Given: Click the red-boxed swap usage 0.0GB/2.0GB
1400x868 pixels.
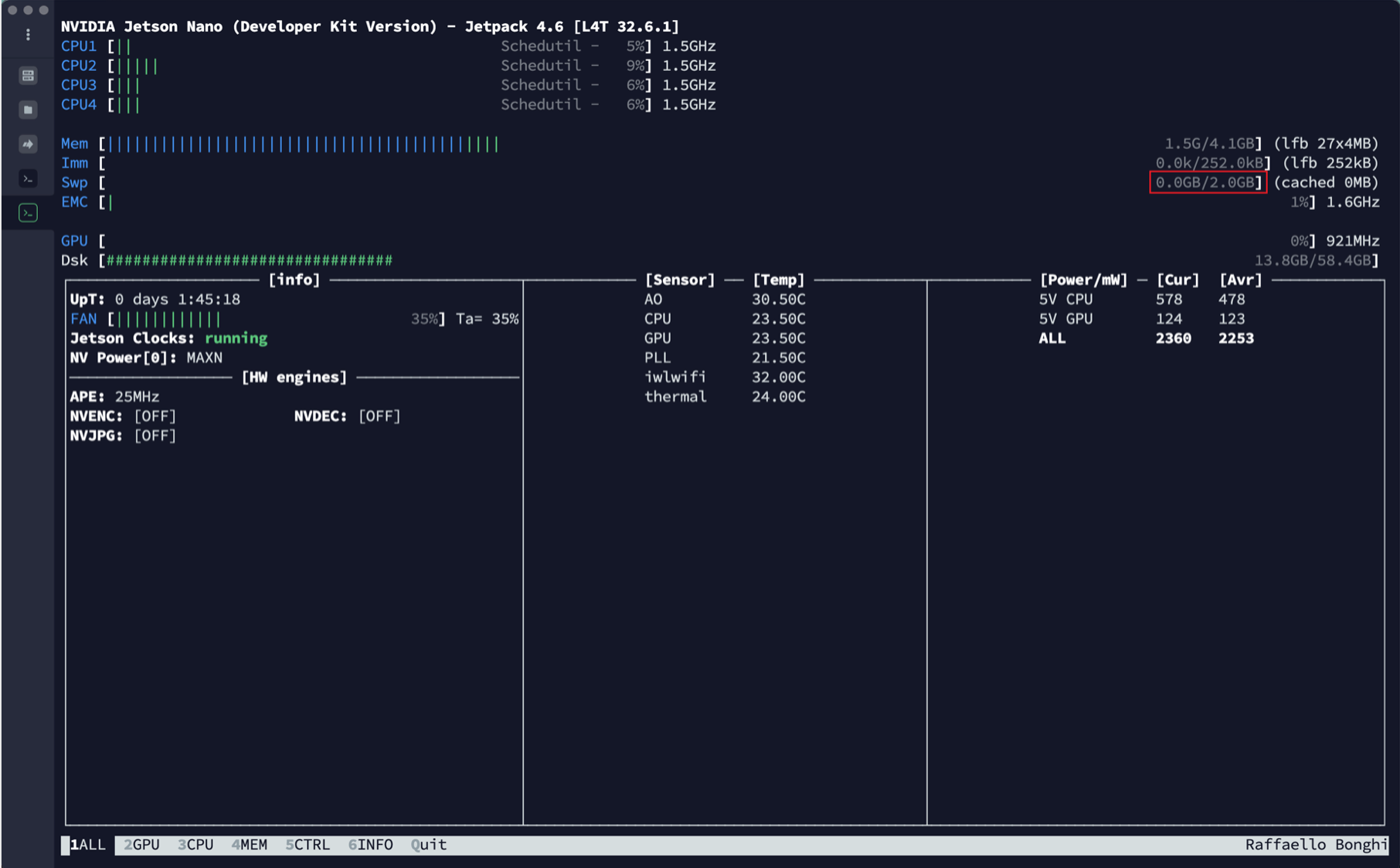Looking at the screenshot, I should point(1207,182).
